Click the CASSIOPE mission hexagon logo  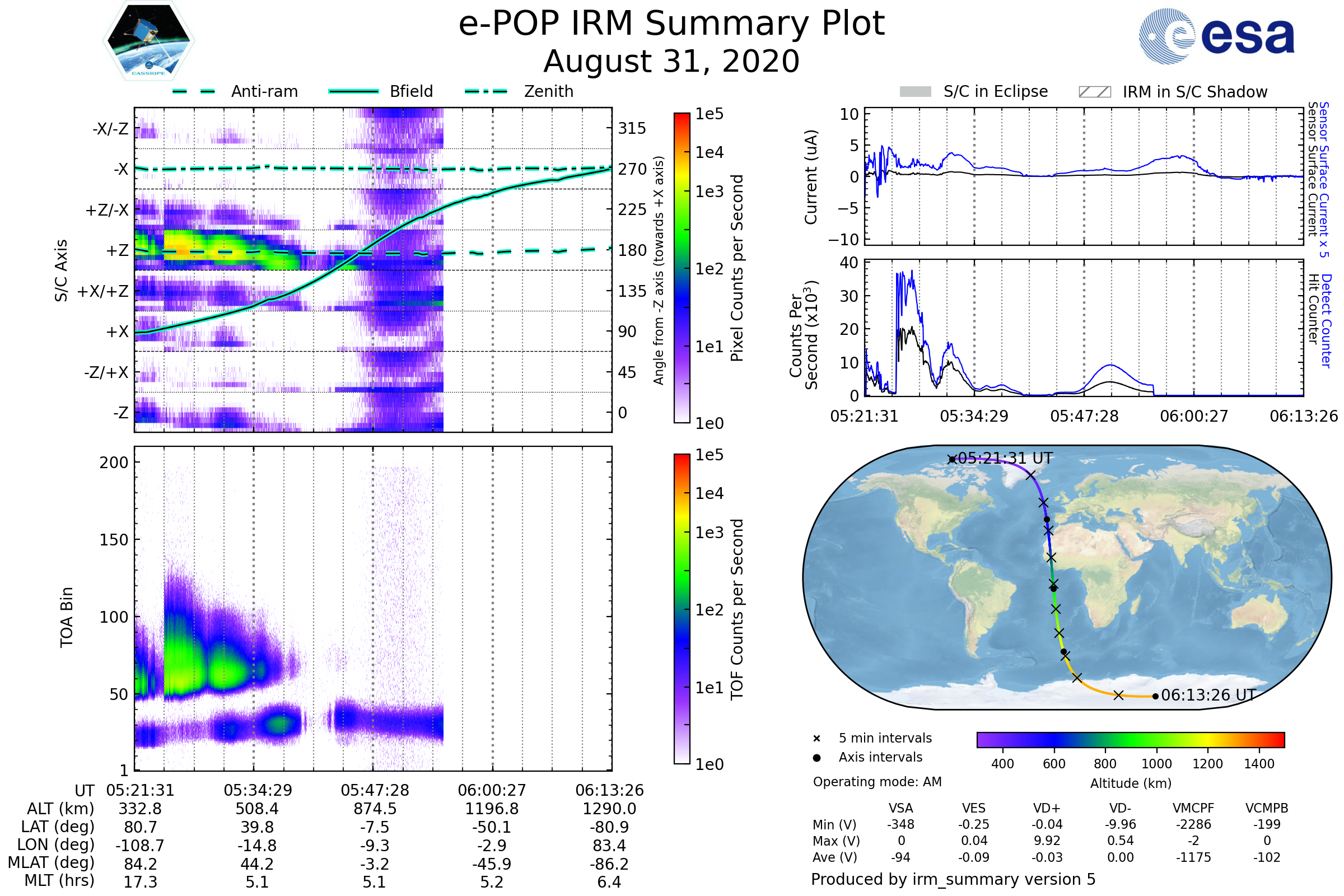[148, 41]
